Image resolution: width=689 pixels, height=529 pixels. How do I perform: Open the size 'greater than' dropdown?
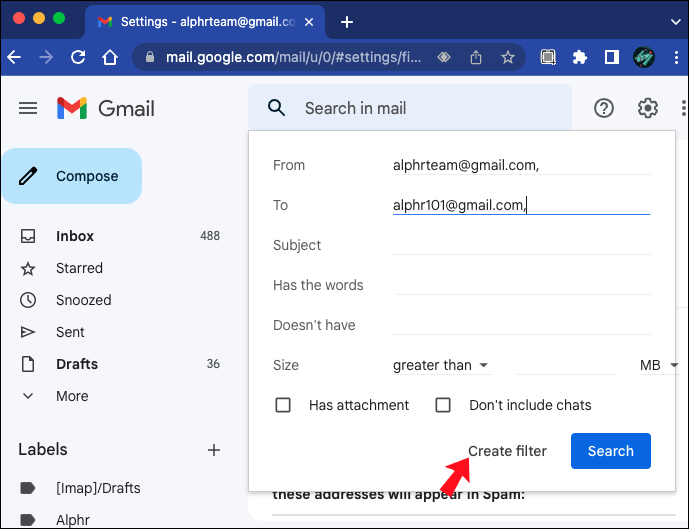point(441,365)
